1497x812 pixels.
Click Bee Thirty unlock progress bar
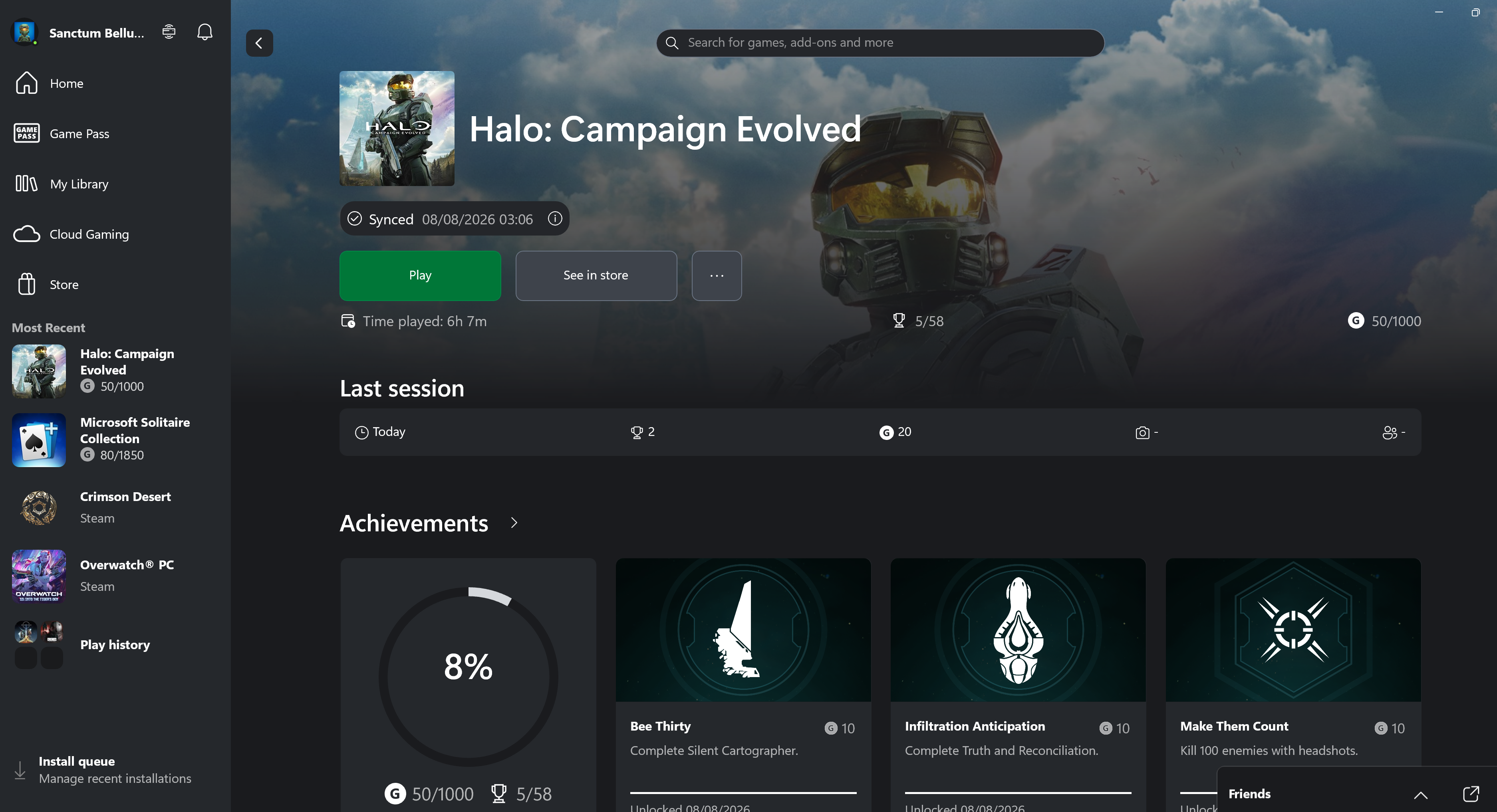coord(743,792)
